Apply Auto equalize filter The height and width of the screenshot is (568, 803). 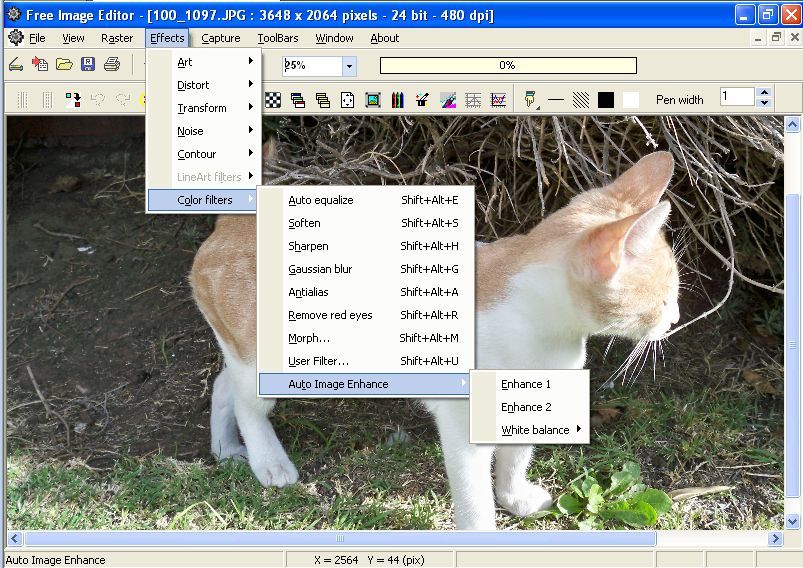point(367,200)
